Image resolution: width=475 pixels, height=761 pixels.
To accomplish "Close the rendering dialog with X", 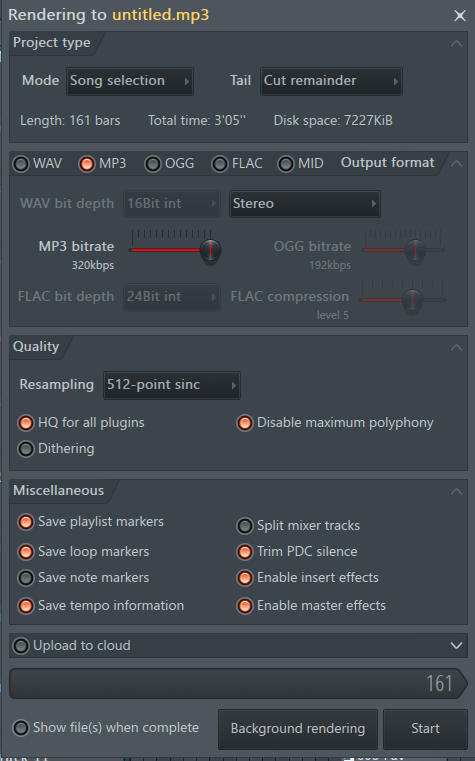I will click(459, 16).
